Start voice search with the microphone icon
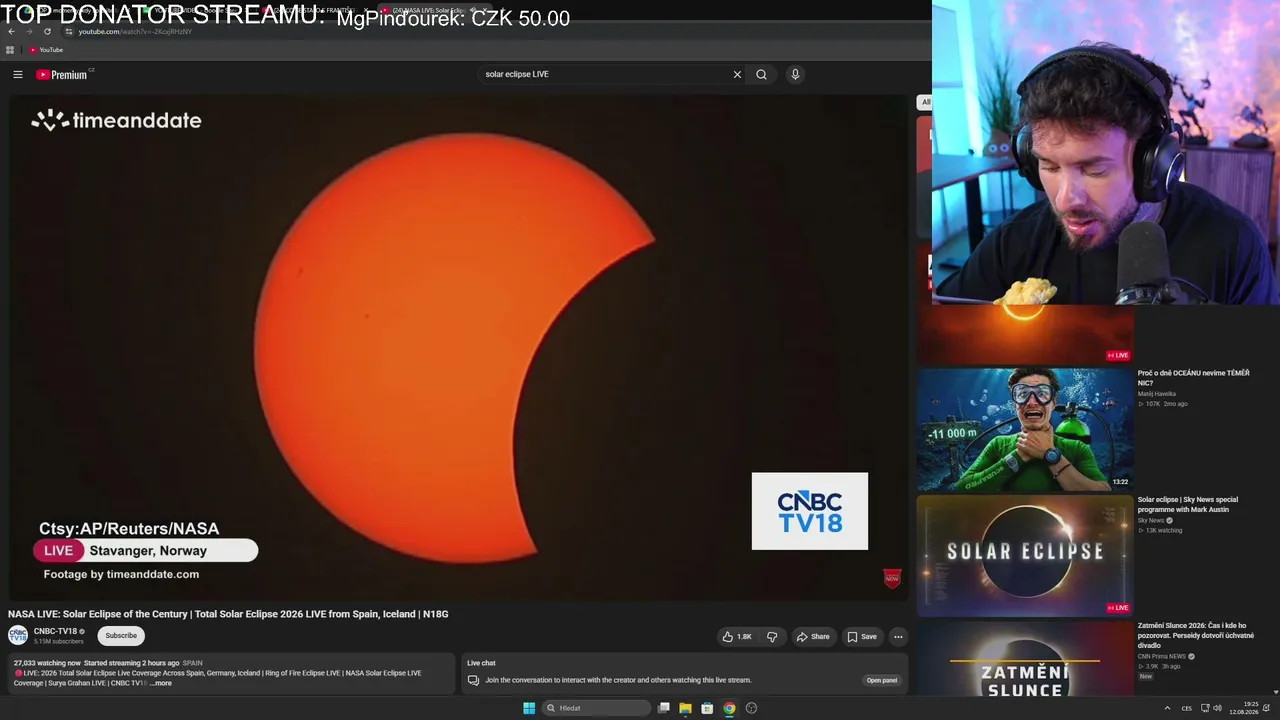Screen dimensions: 1280x720 [795, 74]
